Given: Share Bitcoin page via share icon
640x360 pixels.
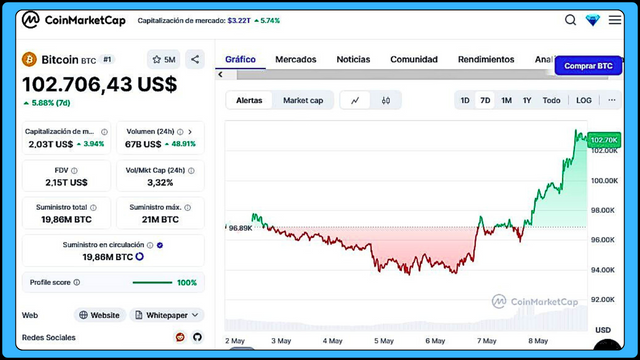Looking at the screenshot, I should coord(195,60).
